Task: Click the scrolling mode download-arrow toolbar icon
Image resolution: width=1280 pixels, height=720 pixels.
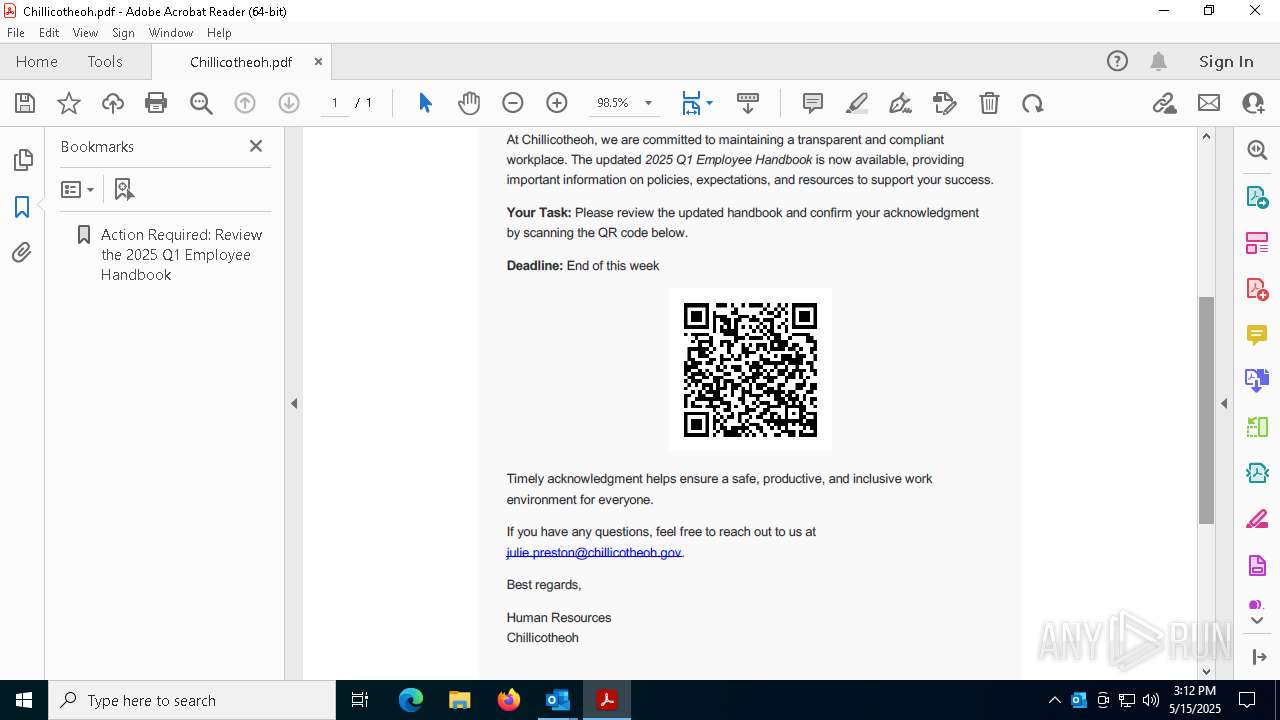Action: pos(748,103)
